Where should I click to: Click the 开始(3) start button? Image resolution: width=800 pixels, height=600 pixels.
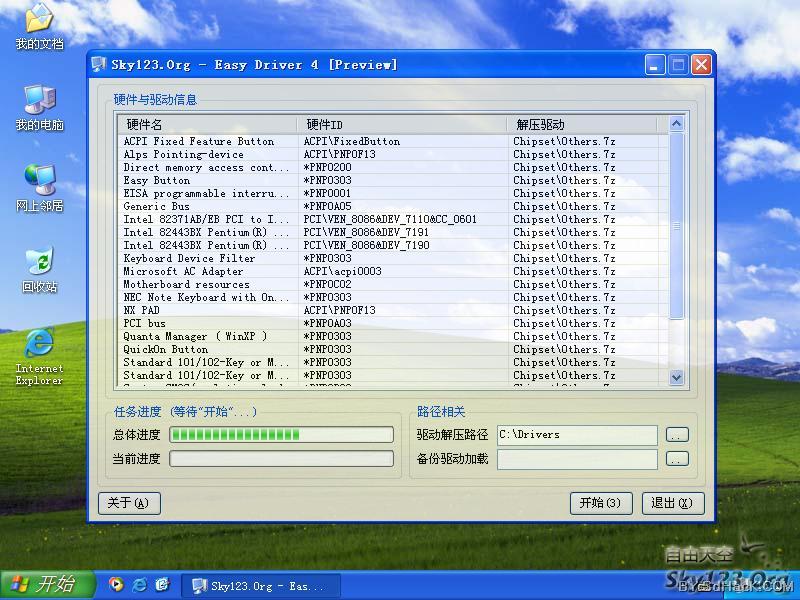[601, 503]
